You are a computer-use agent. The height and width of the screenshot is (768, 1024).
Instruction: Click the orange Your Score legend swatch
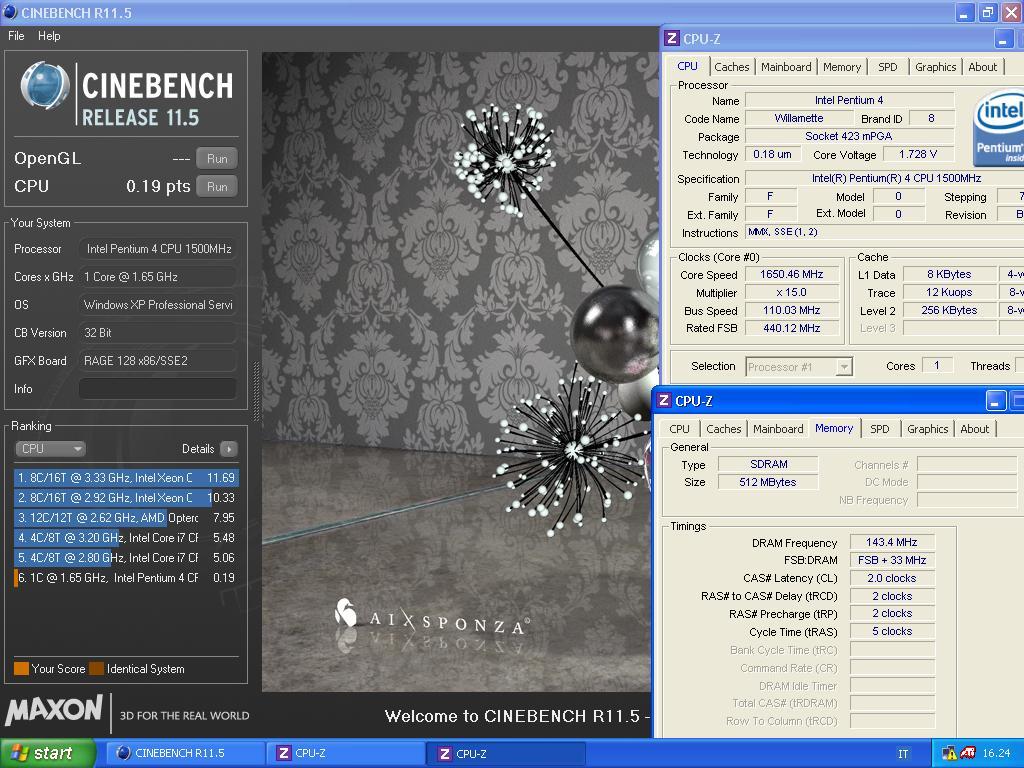[x=21, y=669]
